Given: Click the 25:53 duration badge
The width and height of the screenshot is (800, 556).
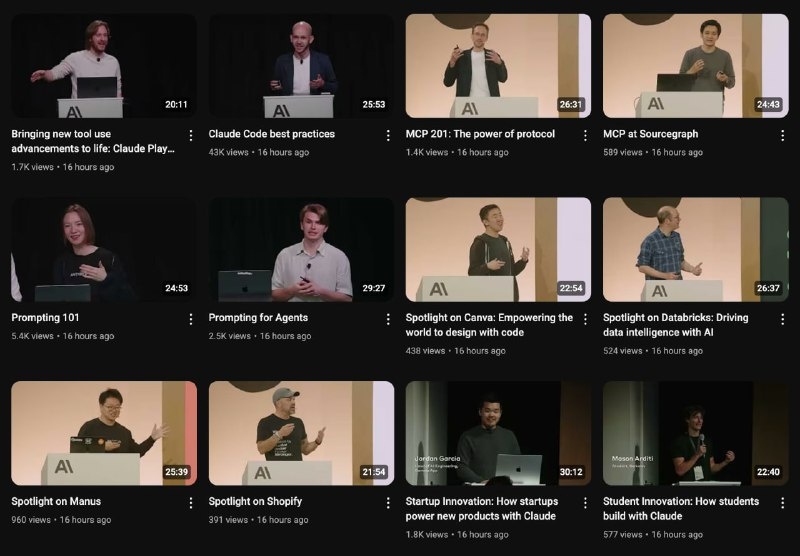Looking at the screenshot, I should (373, 105).
